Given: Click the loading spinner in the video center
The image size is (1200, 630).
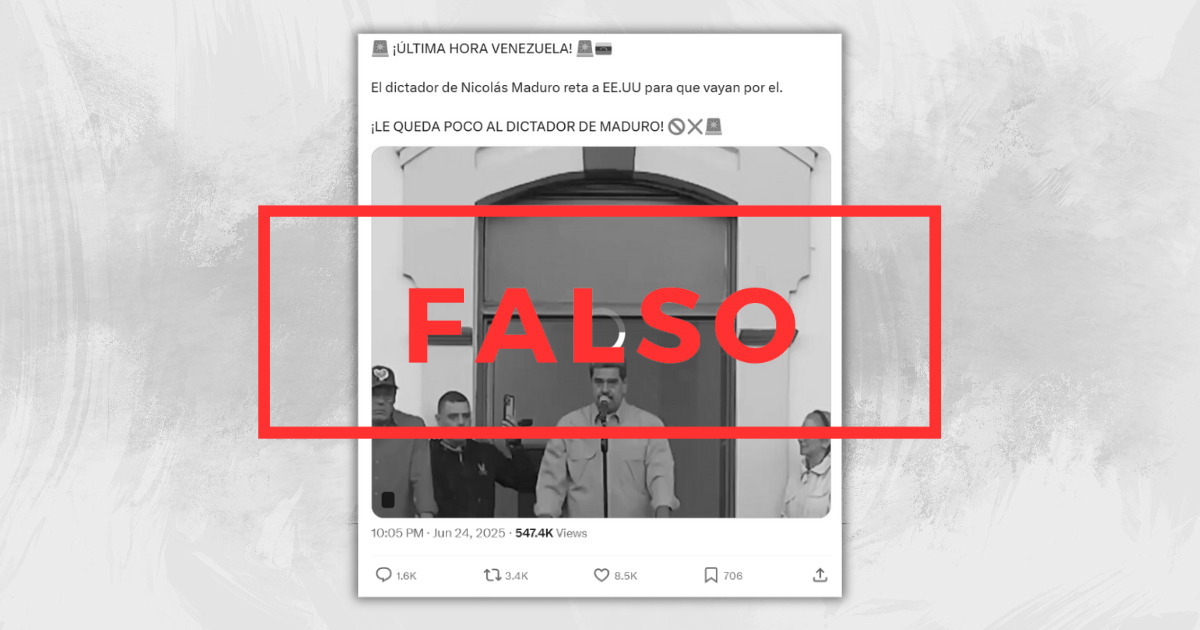Looking at the screenshot, I should (x=612, y=332).
